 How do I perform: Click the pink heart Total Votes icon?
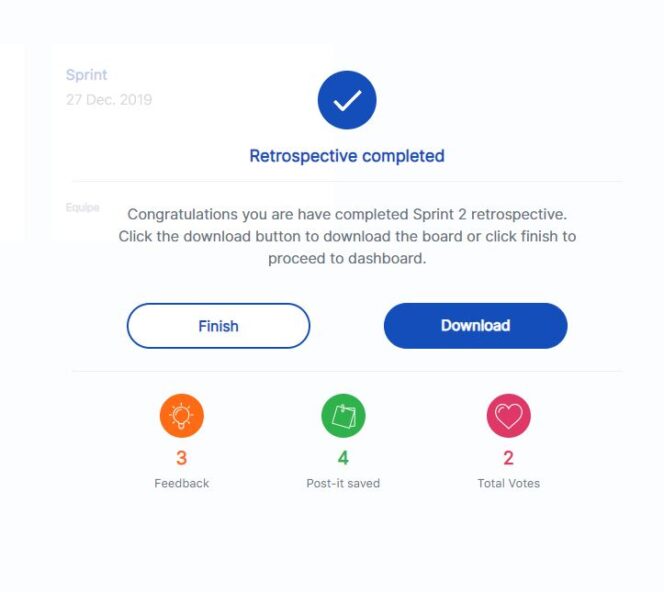(x=509, y=415)
